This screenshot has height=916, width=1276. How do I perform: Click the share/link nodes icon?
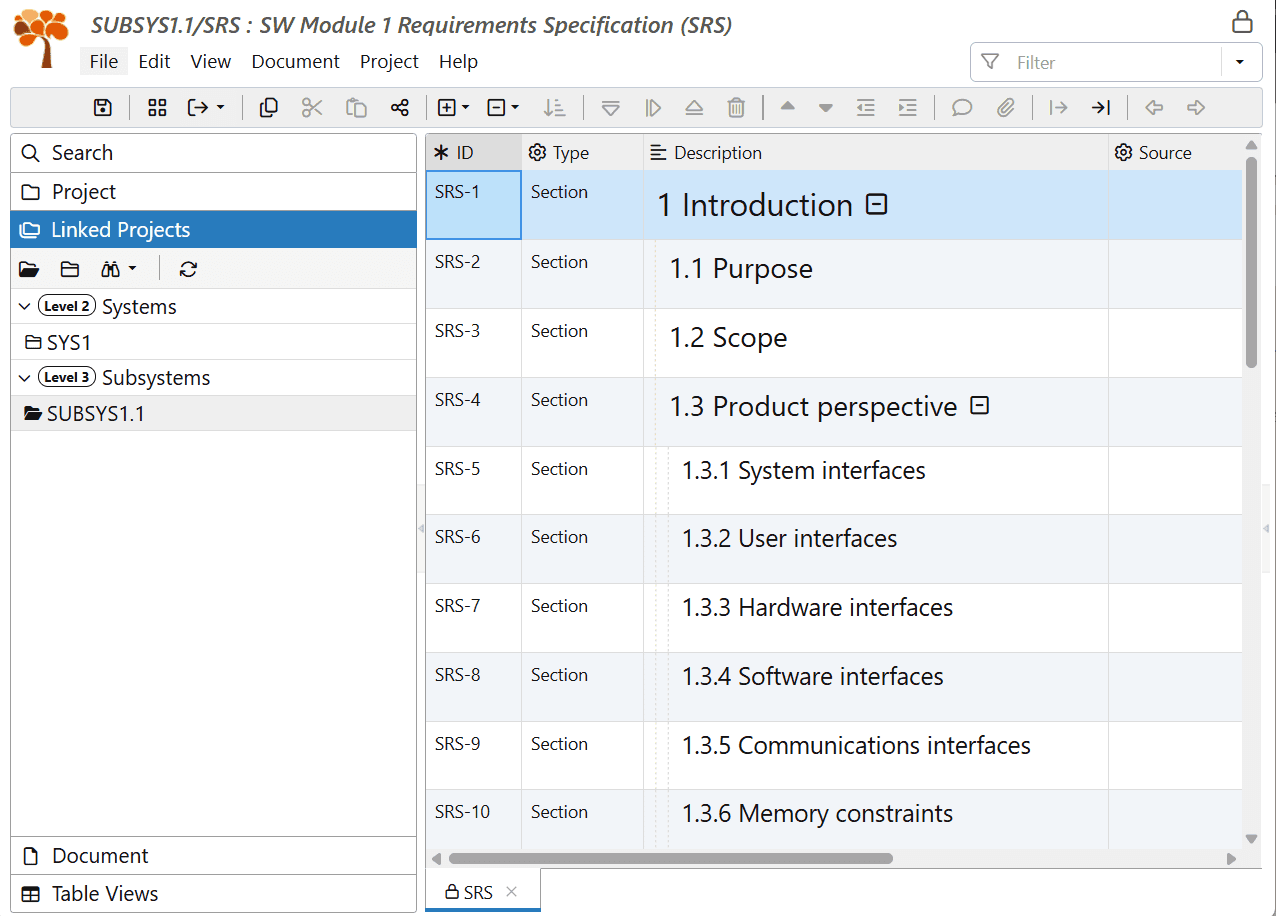tap(400, 108)
